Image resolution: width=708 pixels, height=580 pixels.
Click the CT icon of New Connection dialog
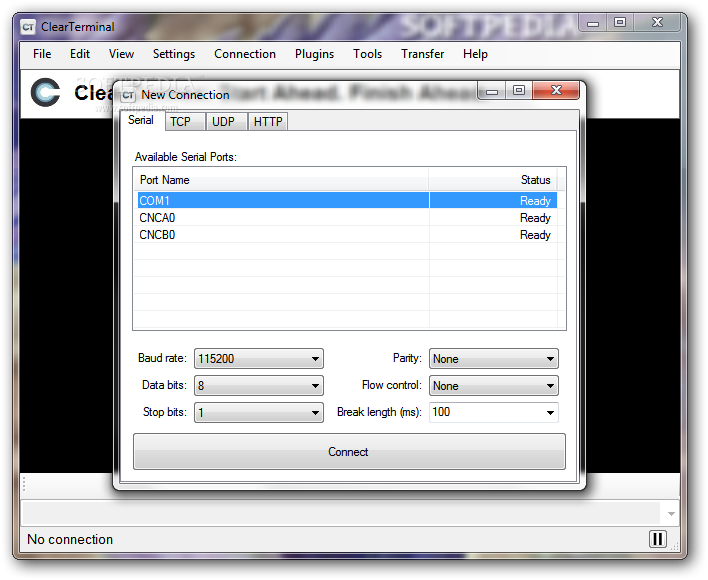[128, 95]
